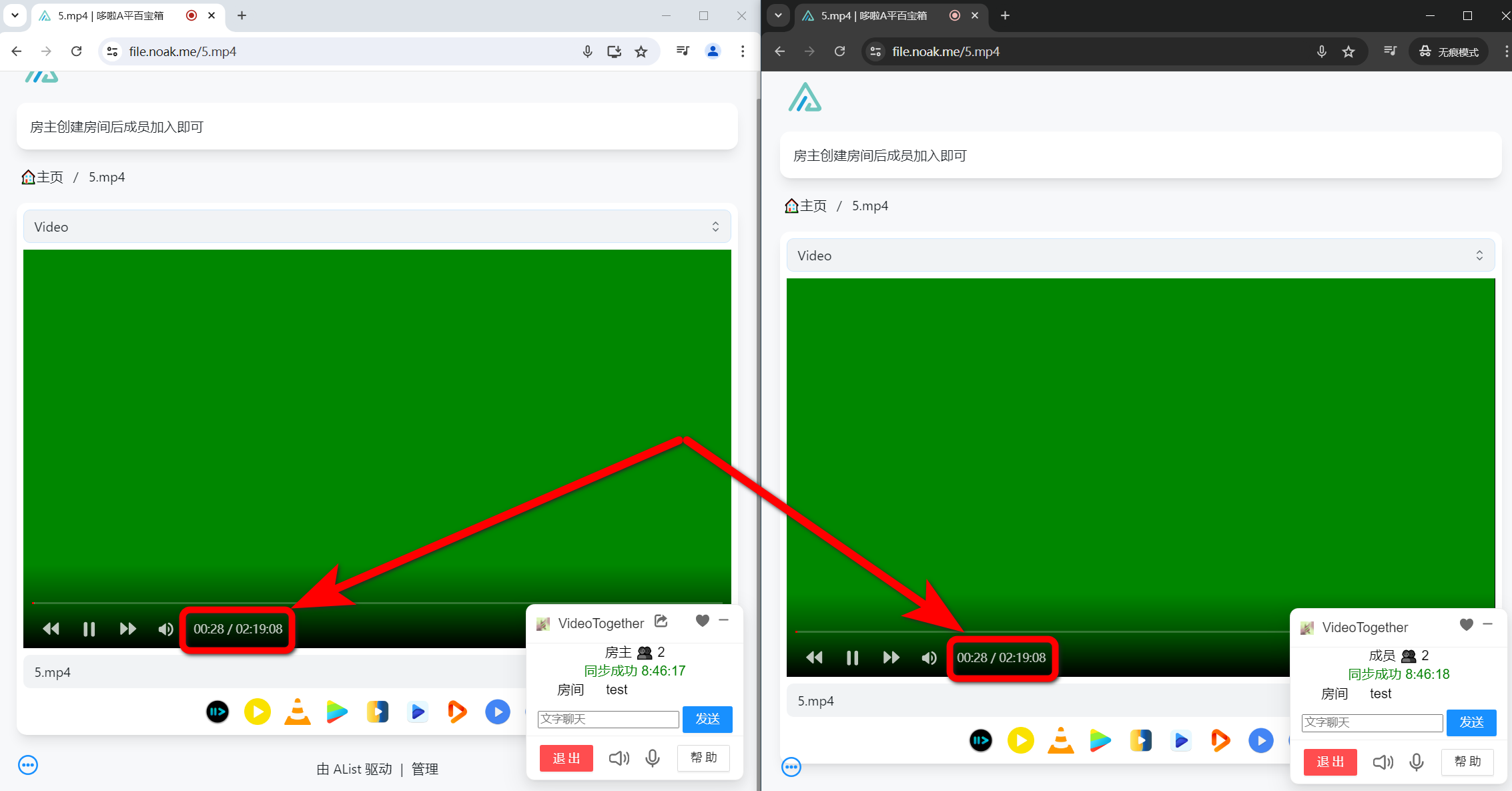Image resolution: width=1512 pixels, height=791 pixels.
Task: Click microphone icon in right VideoTogether panel
Action: [1417, 762]
